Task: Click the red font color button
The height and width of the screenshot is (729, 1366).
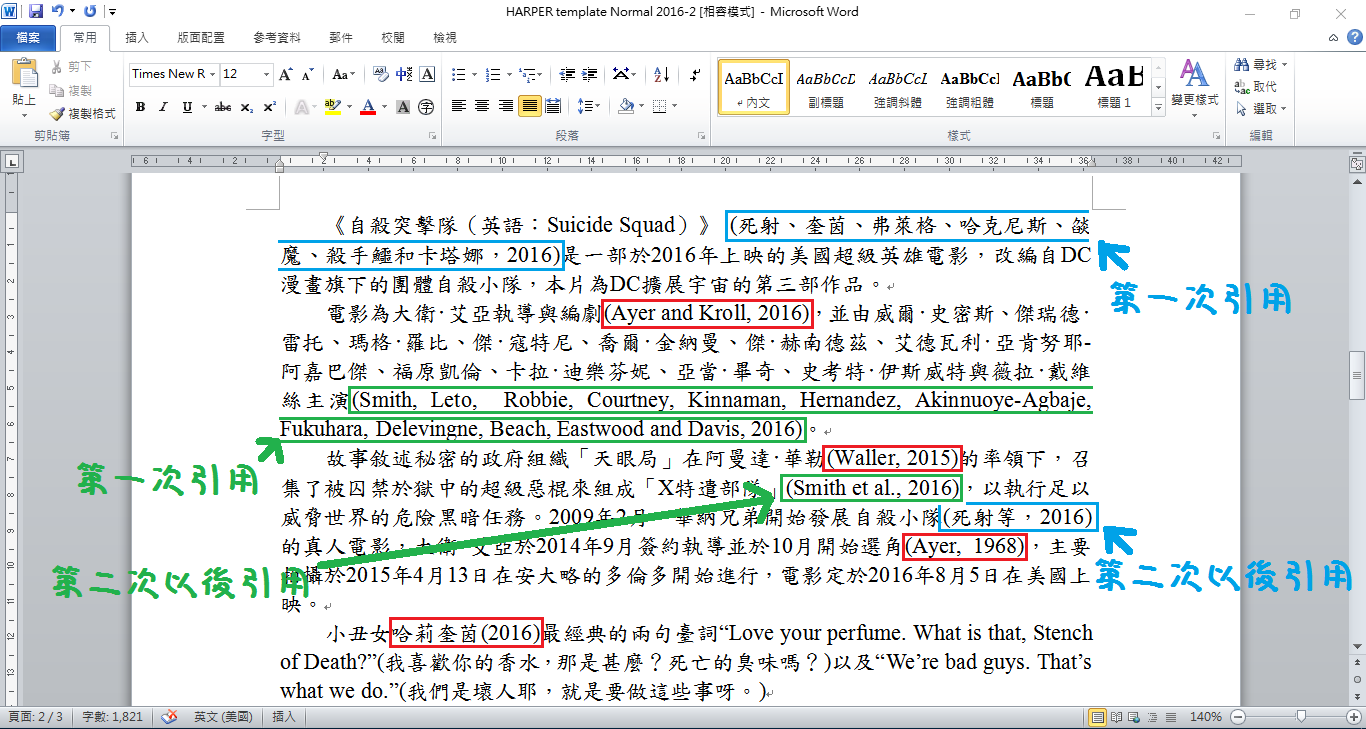Action: tap(367, 106)
